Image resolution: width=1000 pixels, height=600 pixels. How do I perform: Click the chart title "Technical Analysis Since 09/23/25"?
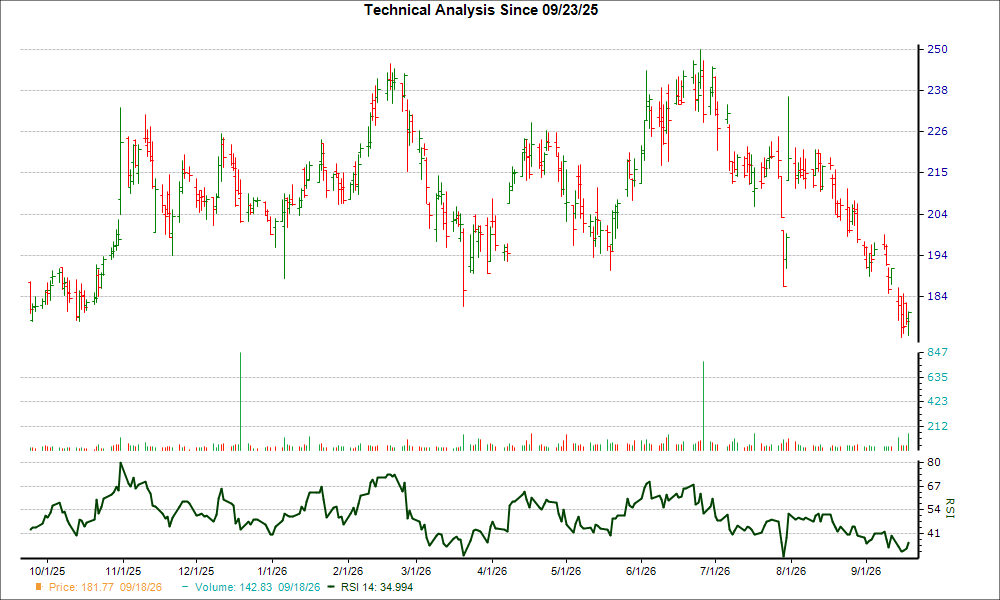click(481, 10)
